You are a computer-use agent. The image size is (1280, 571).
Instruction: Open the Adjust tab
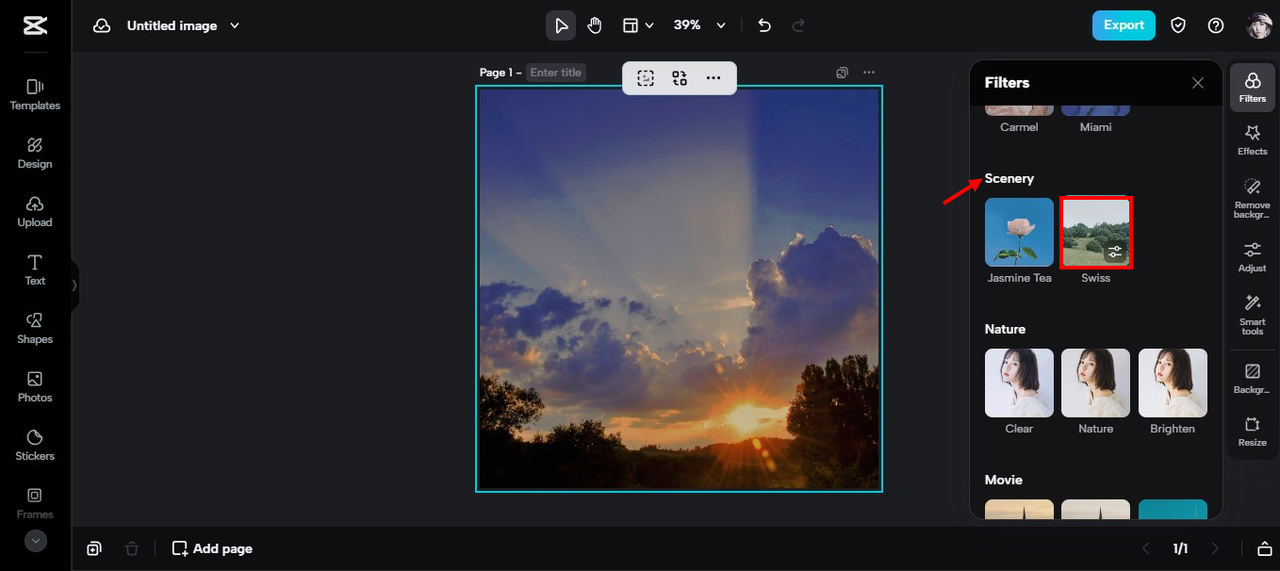coord(1253,257)
